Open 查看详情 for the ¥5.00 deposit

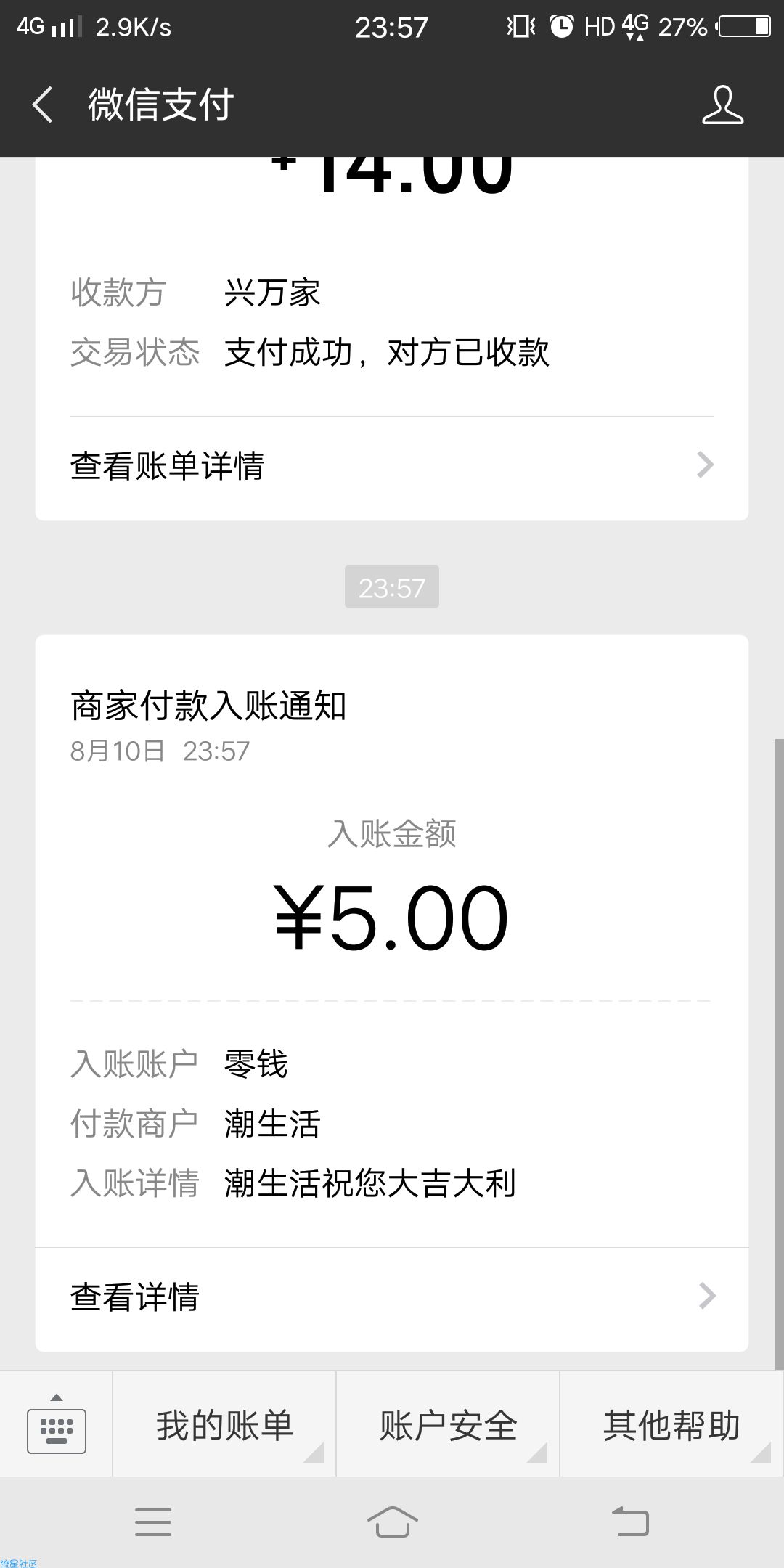pyautogui.click(x=392, y=1297)
